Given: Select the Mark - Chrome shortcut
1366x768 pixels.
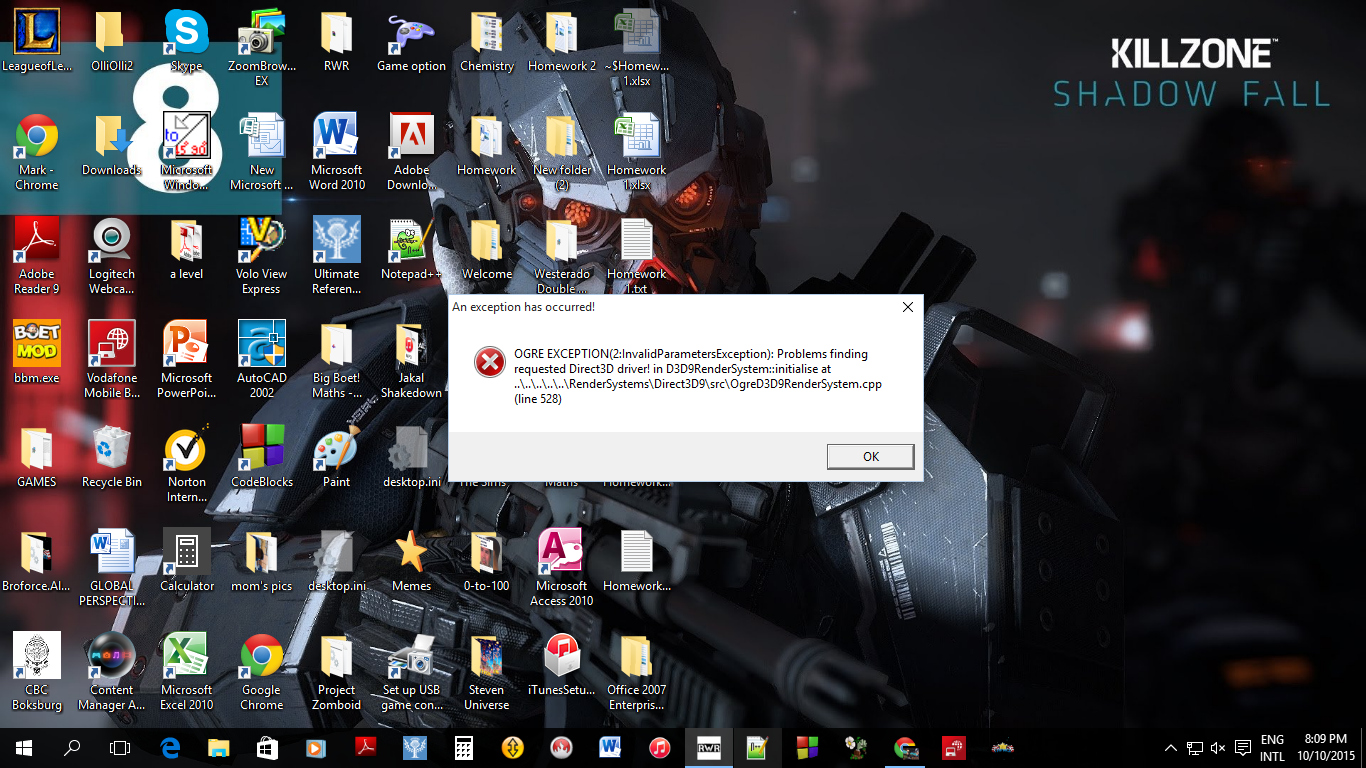Looking at the screenshot, I should tap(37, 152).
